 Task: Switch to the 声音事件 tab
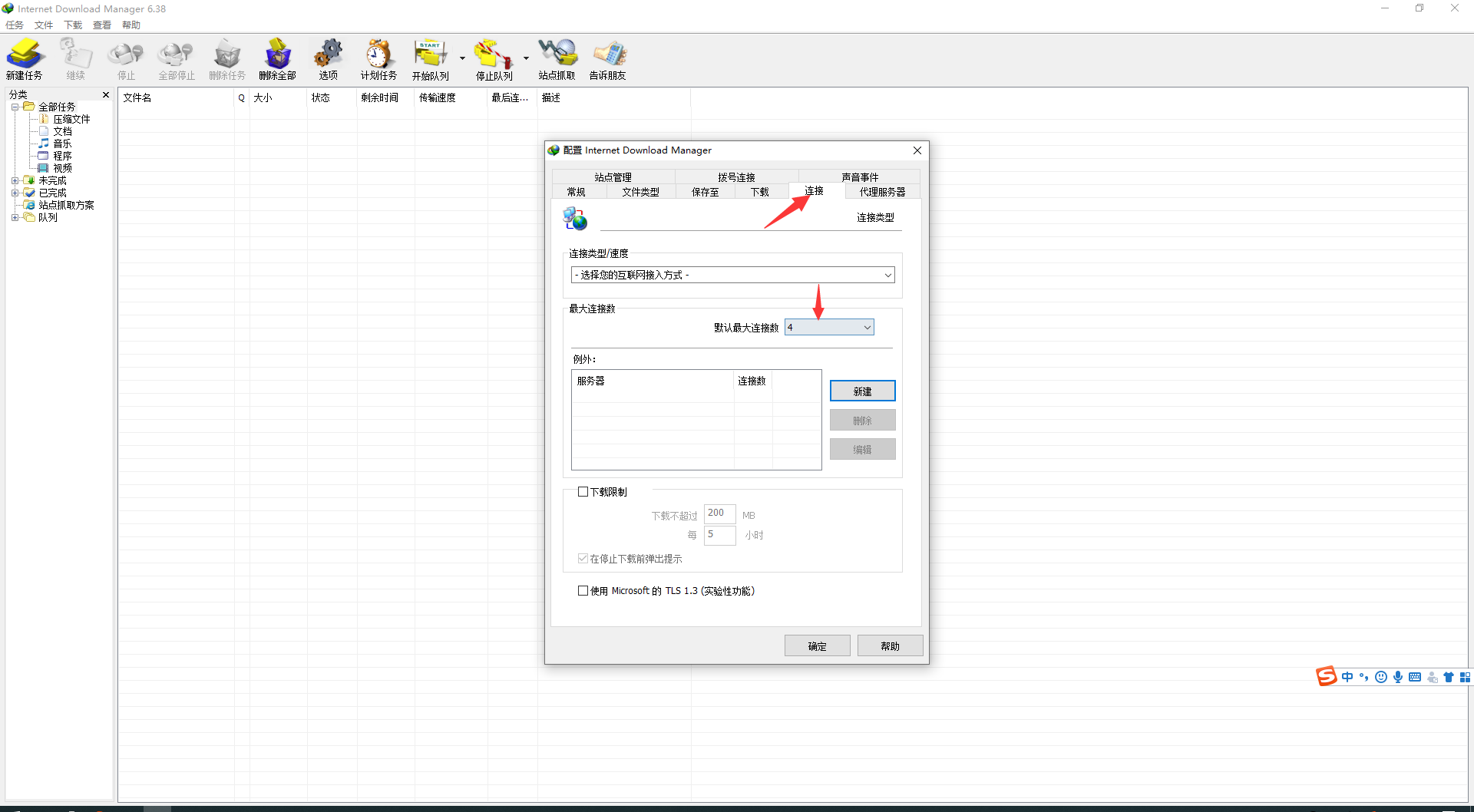click(860, 177)
